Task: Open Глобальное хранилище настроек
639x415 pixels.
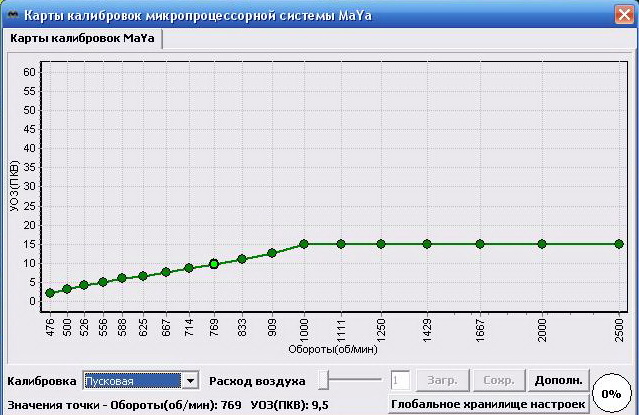Action: point(487,405)
